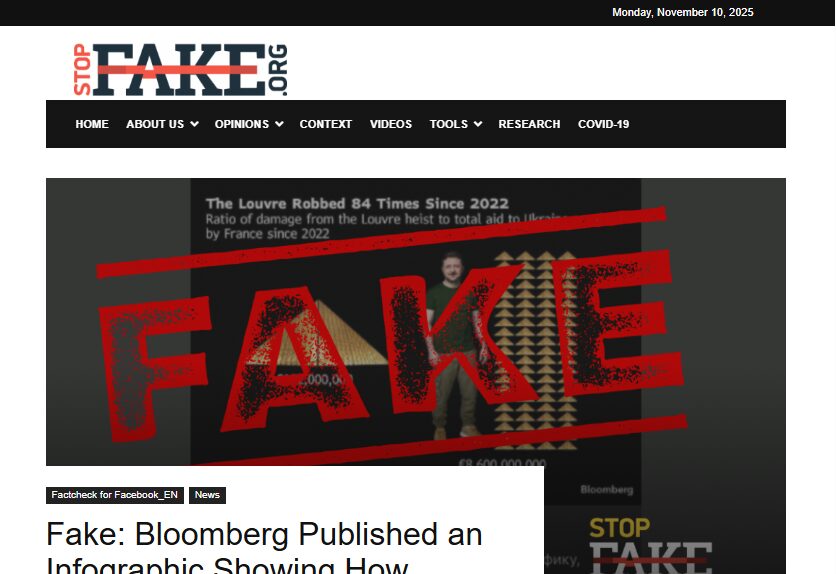Click the Stop Fake watermark logo on image
The width and height of the screenshot is (836, 574).
click(x=650, y=545)
